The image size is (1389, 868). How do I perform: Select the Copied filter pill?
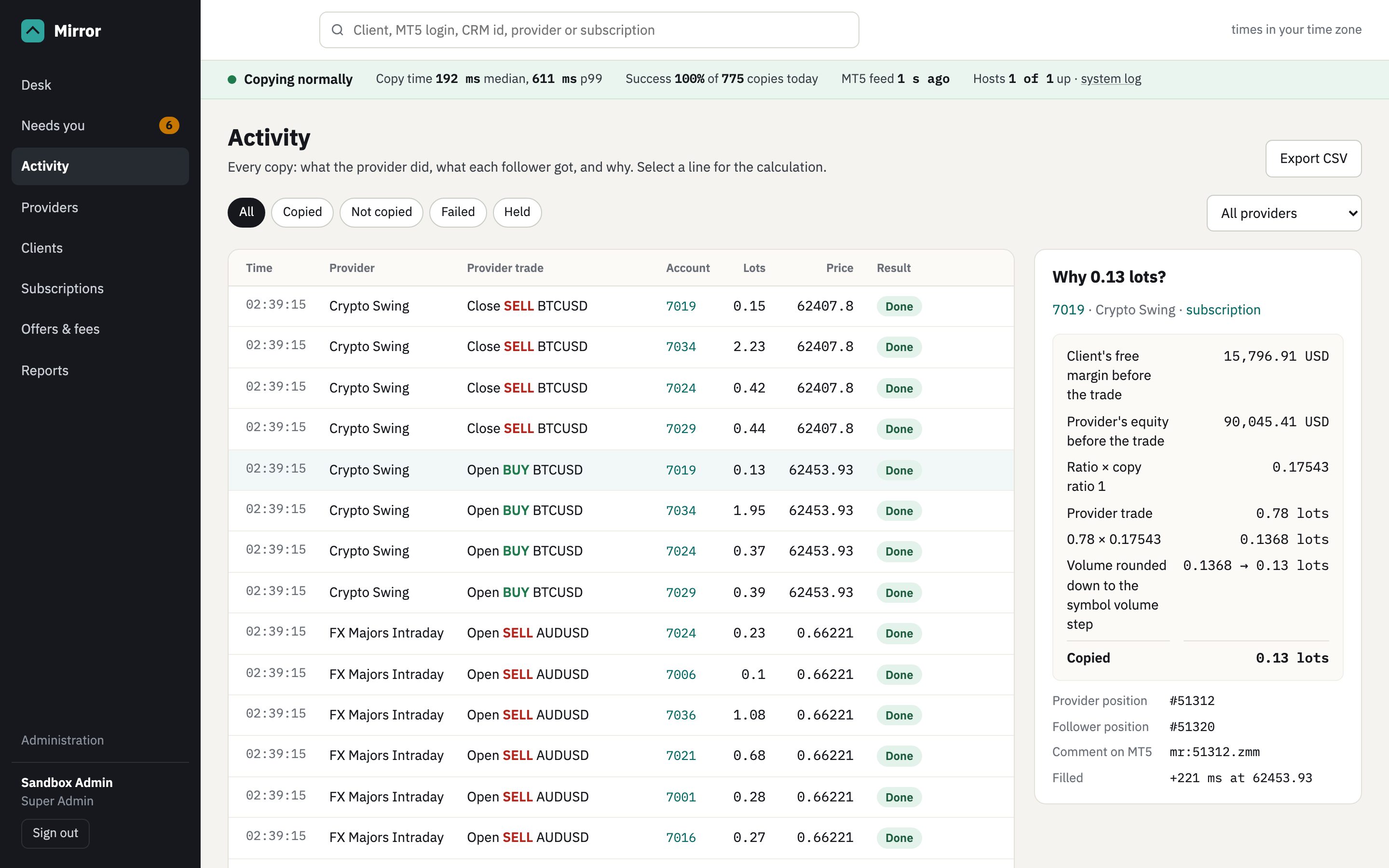click(x=302, y=212)
